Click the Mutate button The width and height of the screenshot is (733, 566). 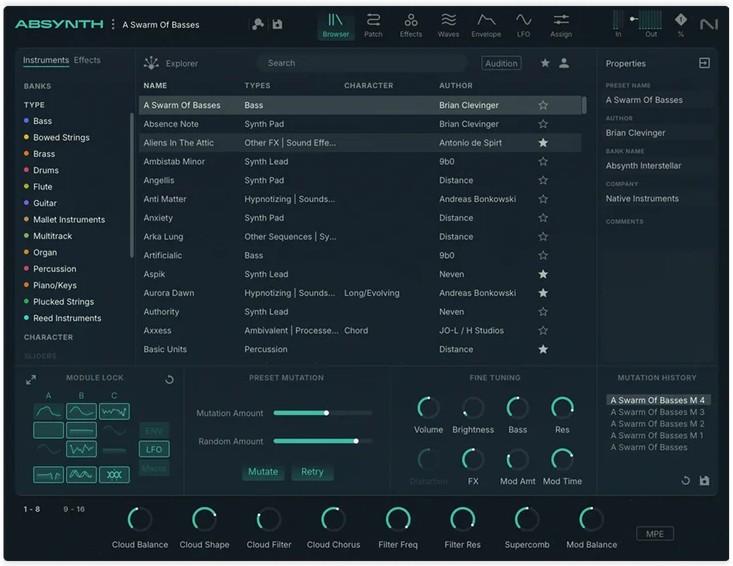pyautogui.click(x=263, y=472)
